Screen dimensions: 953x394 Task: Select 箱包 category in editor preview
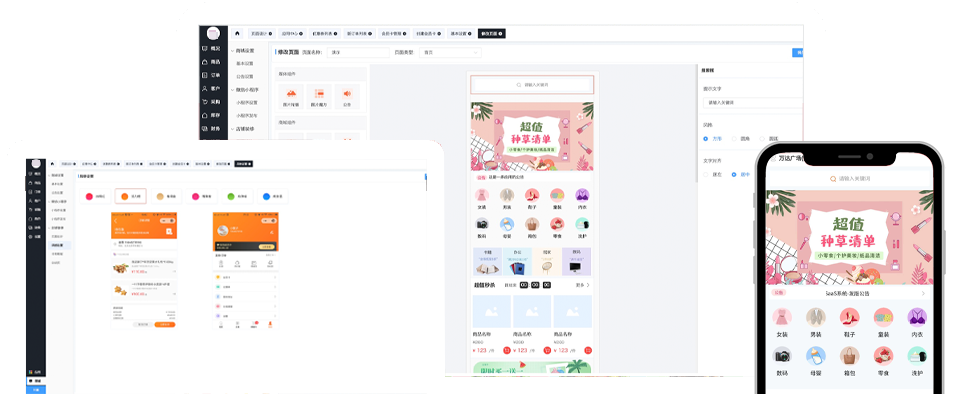click(x=532, y=227)
